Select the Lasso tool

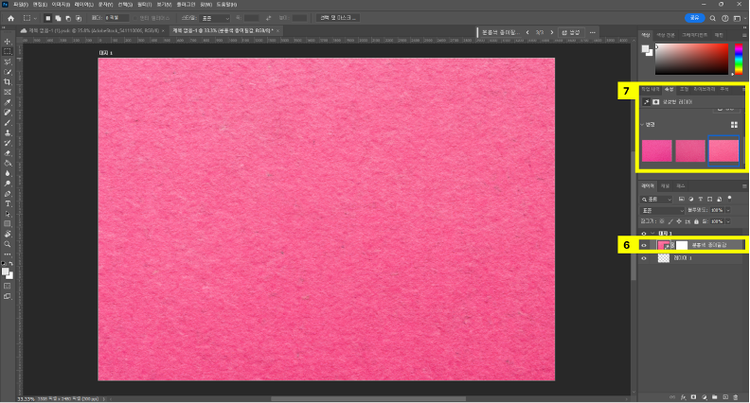click(7, 62)
